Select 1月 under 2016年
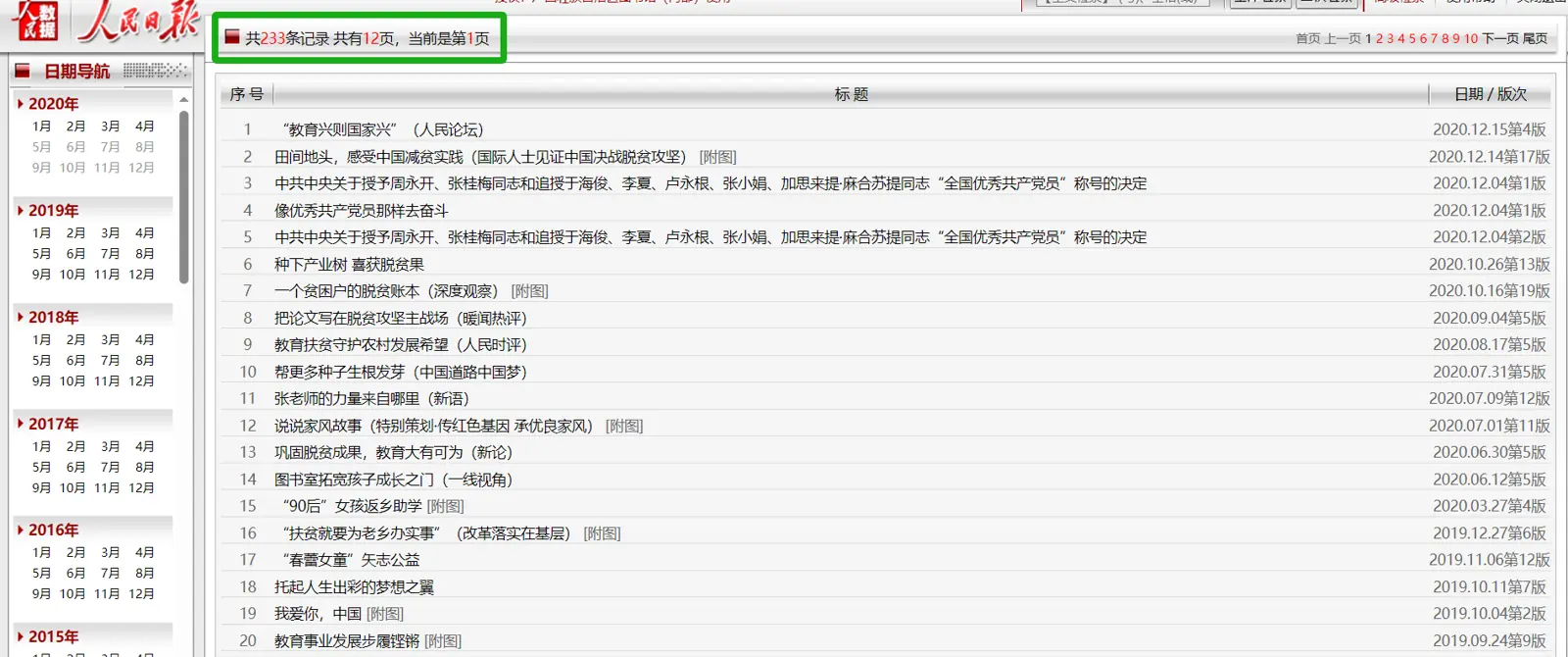The height and width of the screenshot is (657, 1568). (41, 553)
